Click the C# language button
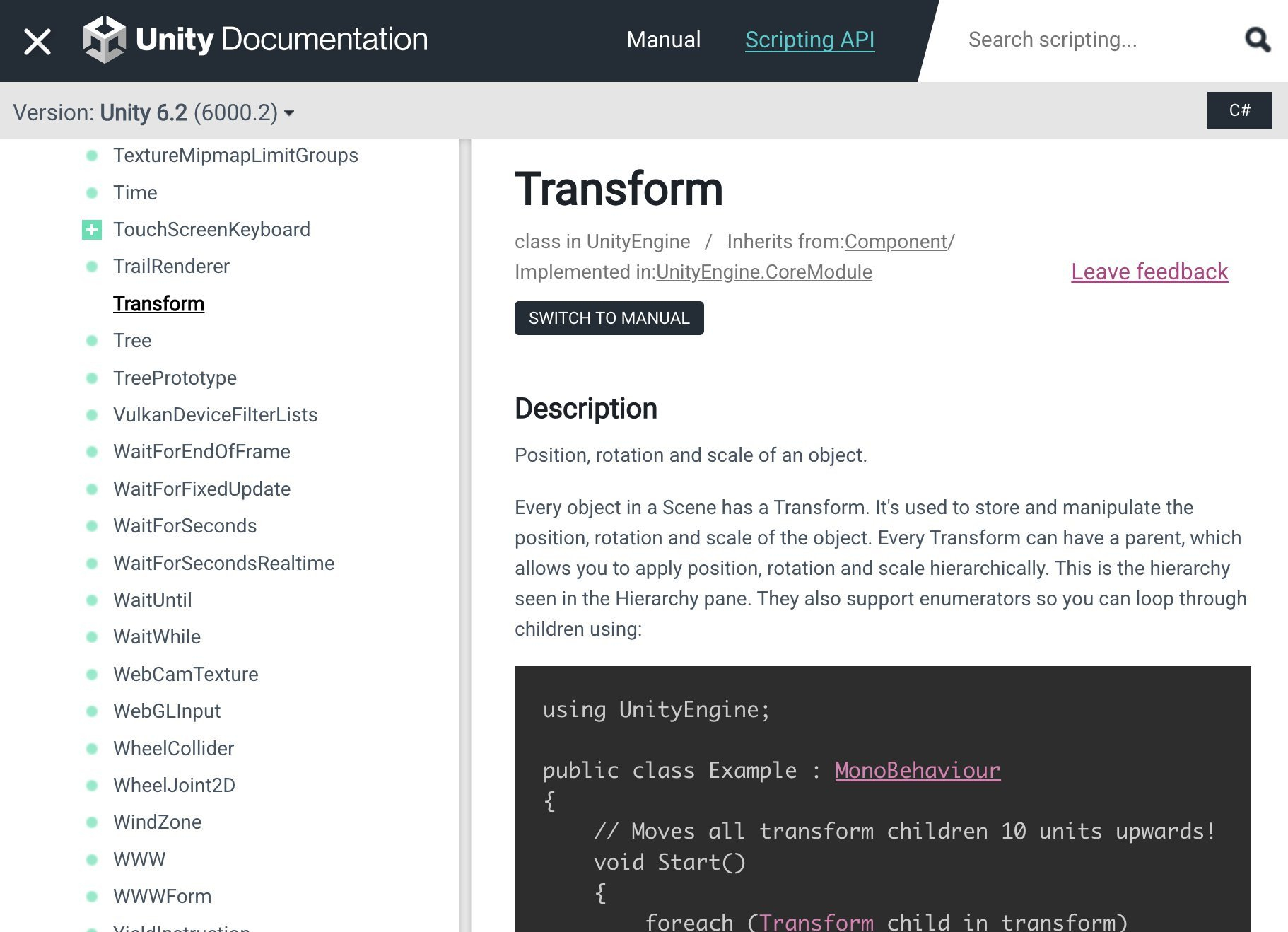1288x932 pixels. pyautogui.click(x=1239, y=110)
